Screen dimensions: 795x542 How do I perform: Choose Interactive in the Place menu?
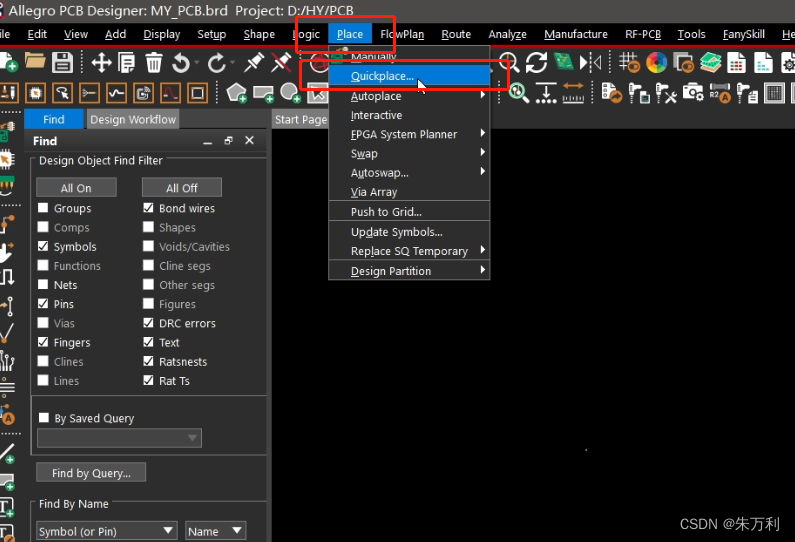tap(409, 115)
